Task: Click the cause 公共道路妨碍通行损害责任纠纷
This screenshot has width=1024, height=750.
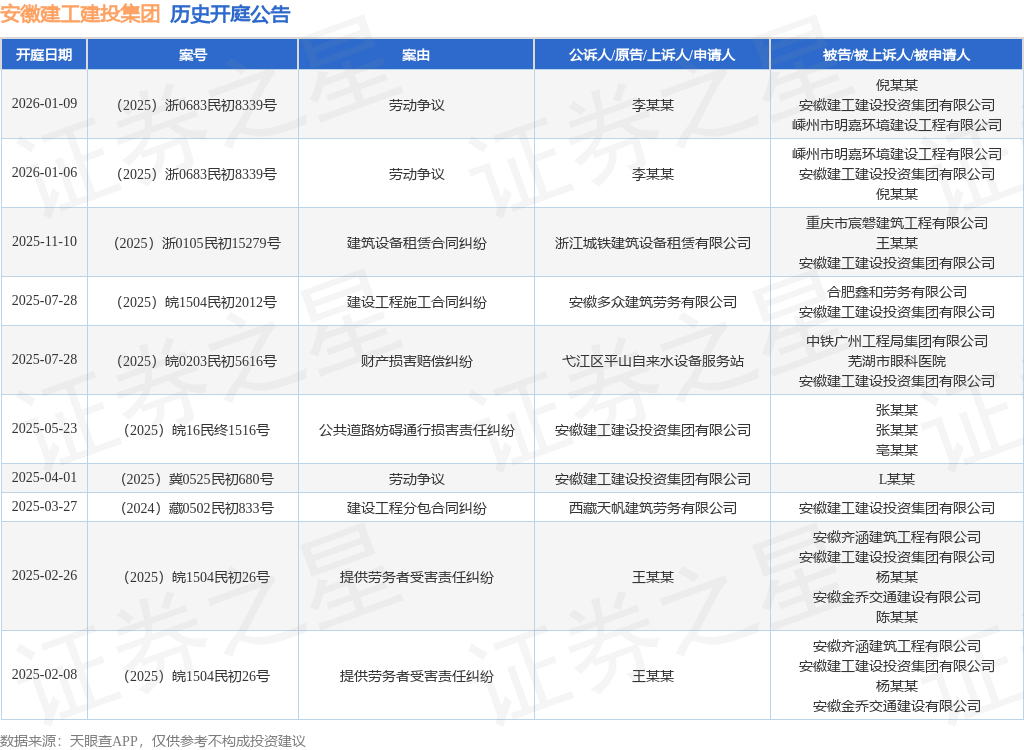Action: [x=416, y=430]
